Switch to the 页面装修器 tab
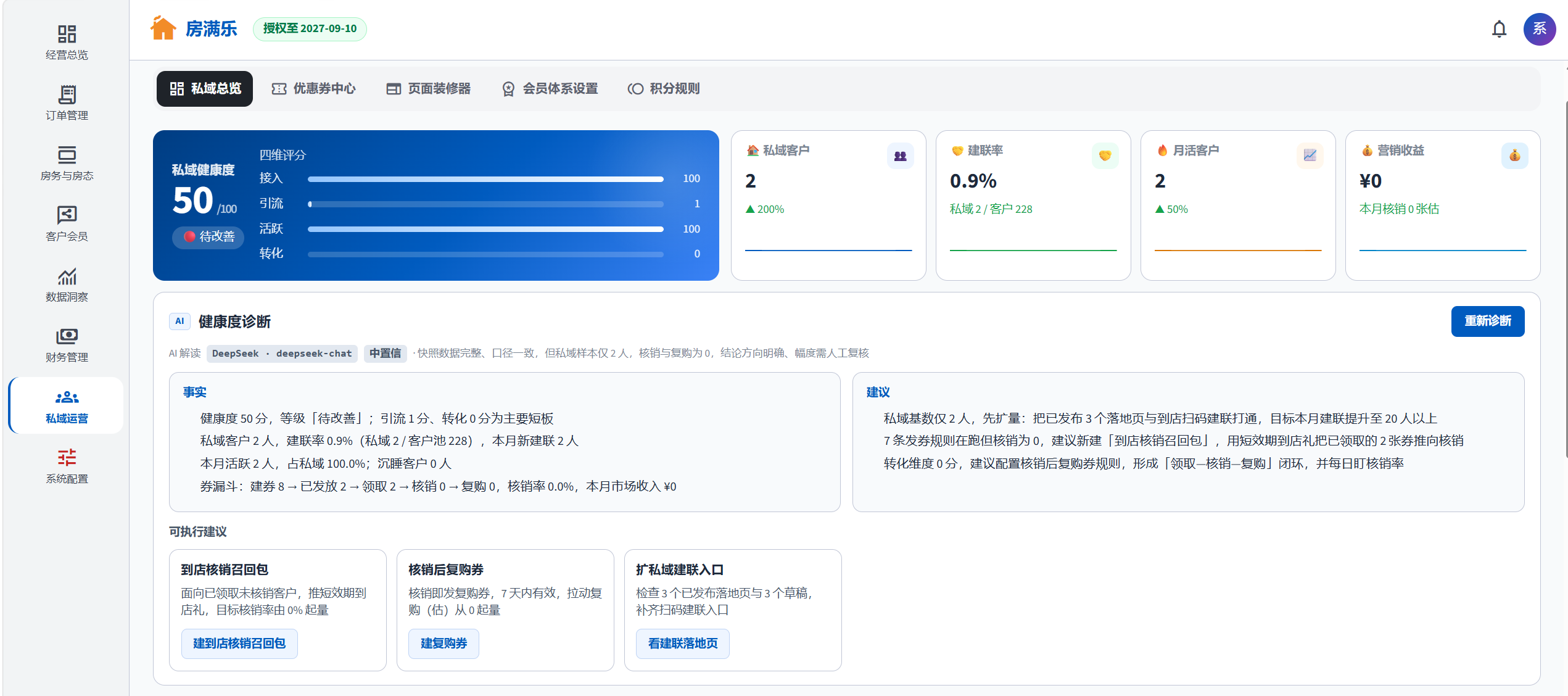 point(429,89)
